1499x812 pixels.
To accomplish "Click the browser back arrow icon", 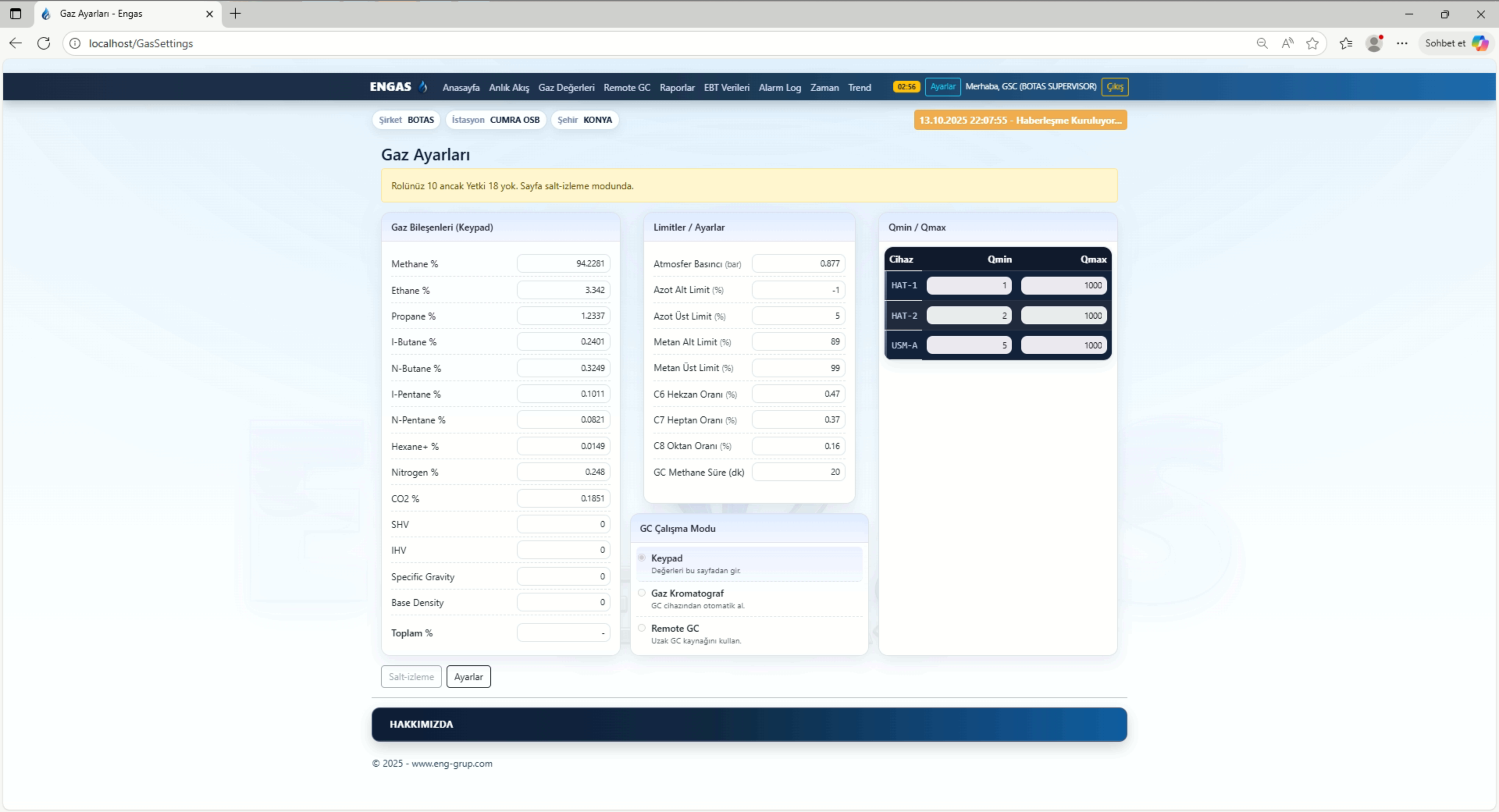I will click(x=16, y=43).
